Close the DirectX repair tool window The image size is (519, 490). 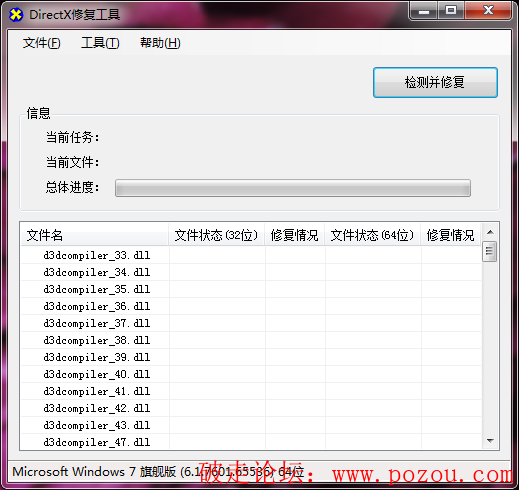(x=488, y=10)
